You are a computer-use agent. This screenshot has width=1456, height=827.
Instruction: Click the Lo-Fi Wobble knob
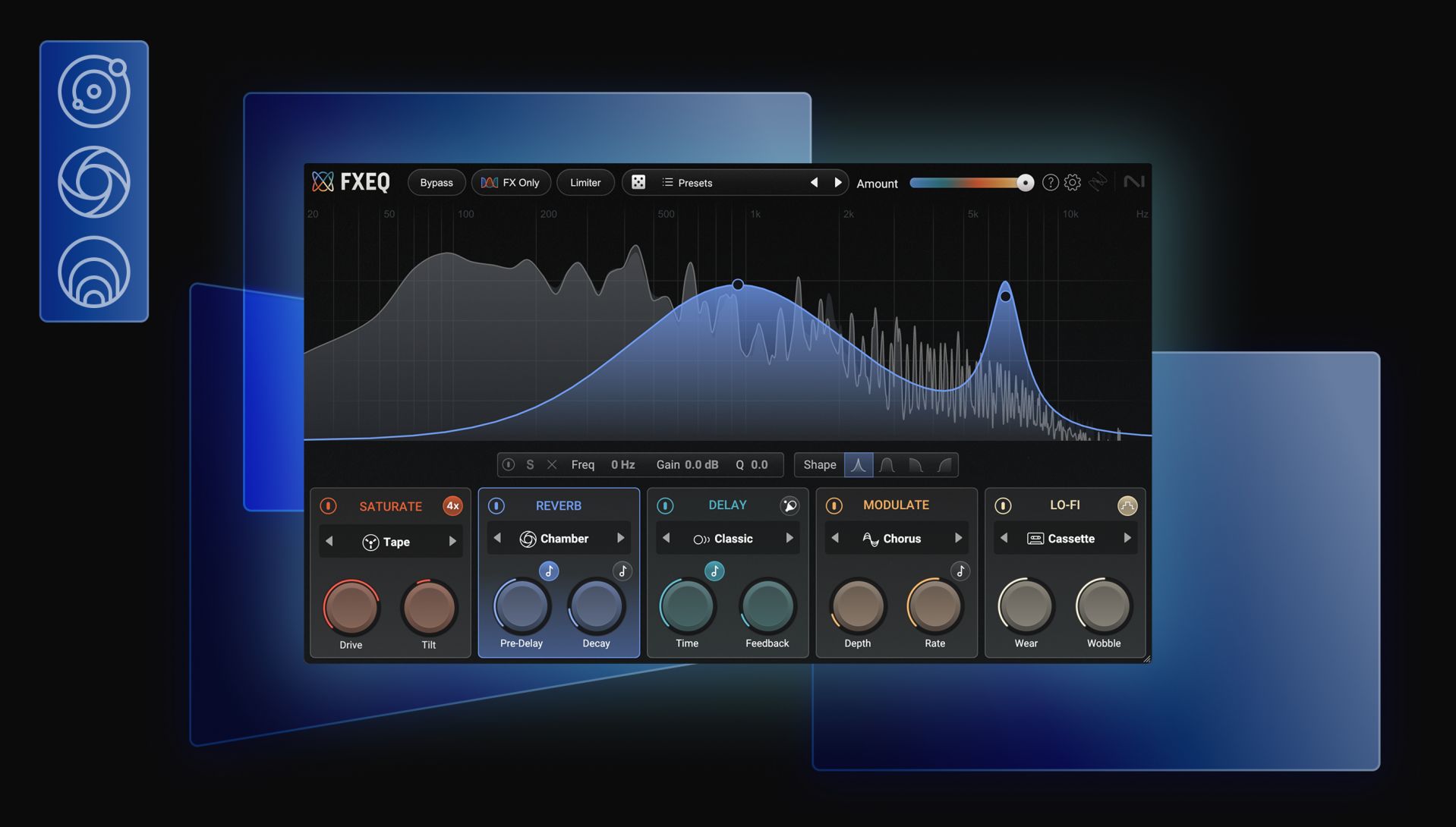(x=1104, y=605)
